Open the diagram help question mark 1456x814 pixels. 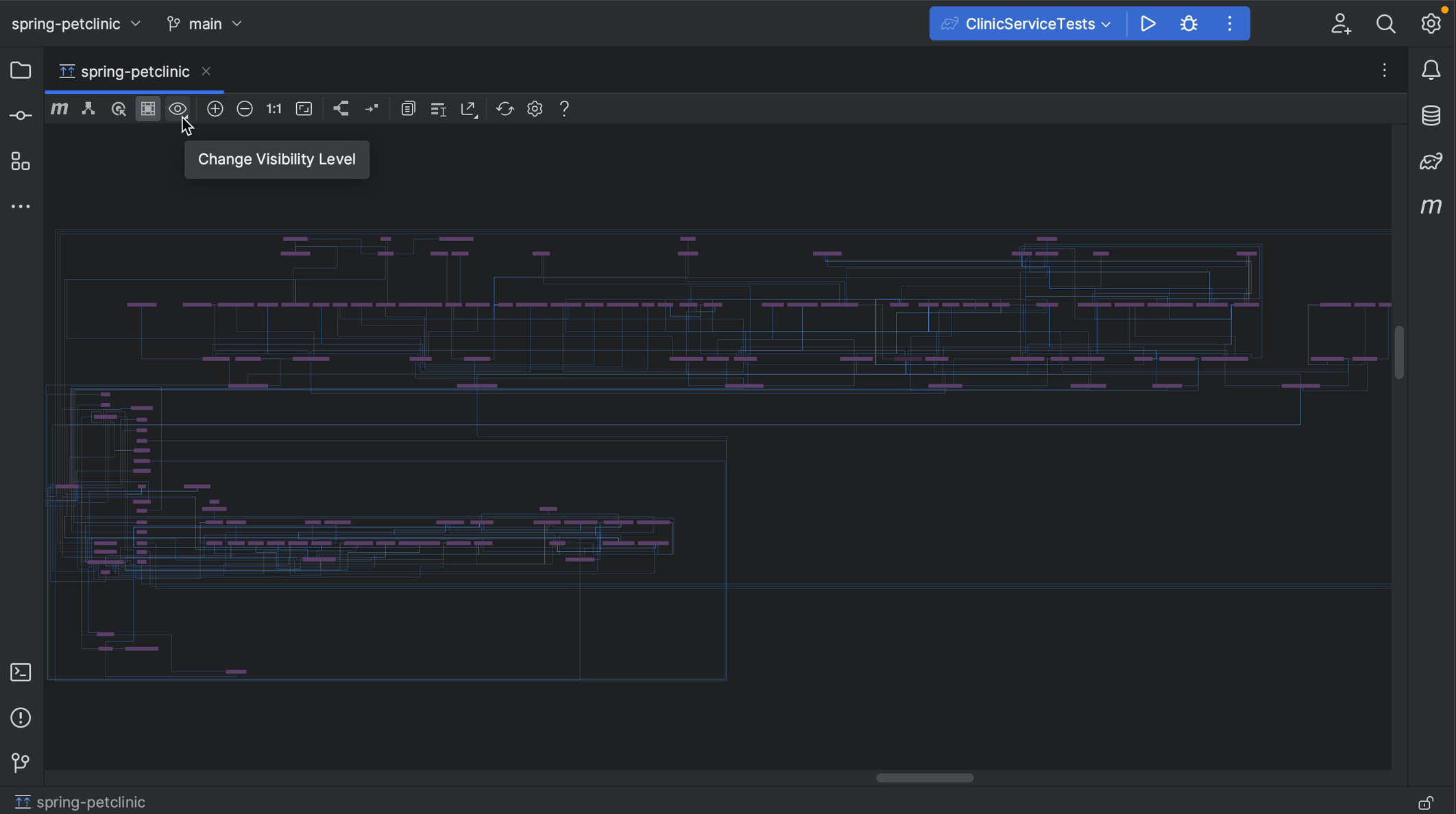(x=564, y=109)
